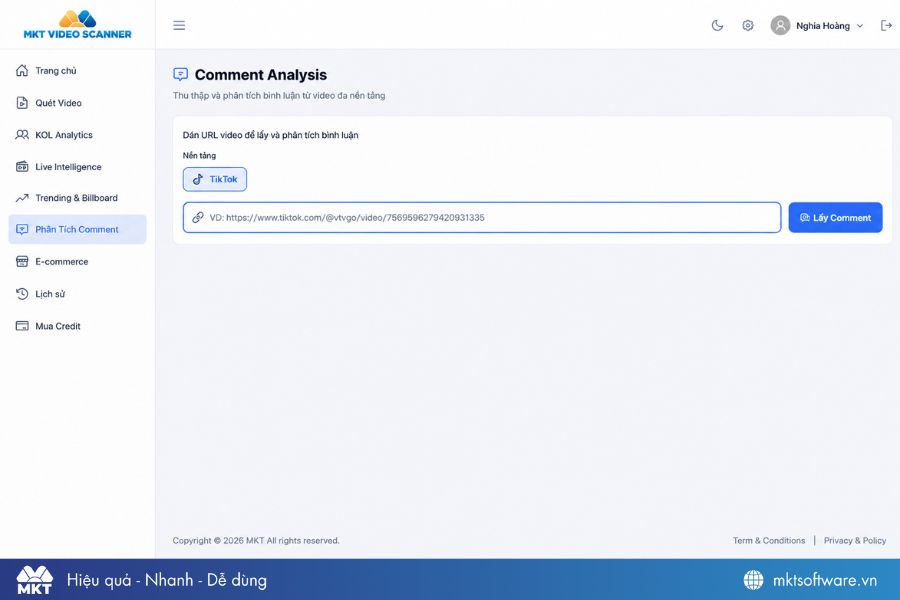
Task: Select TikTok platform option
Action: pos(215,179)
